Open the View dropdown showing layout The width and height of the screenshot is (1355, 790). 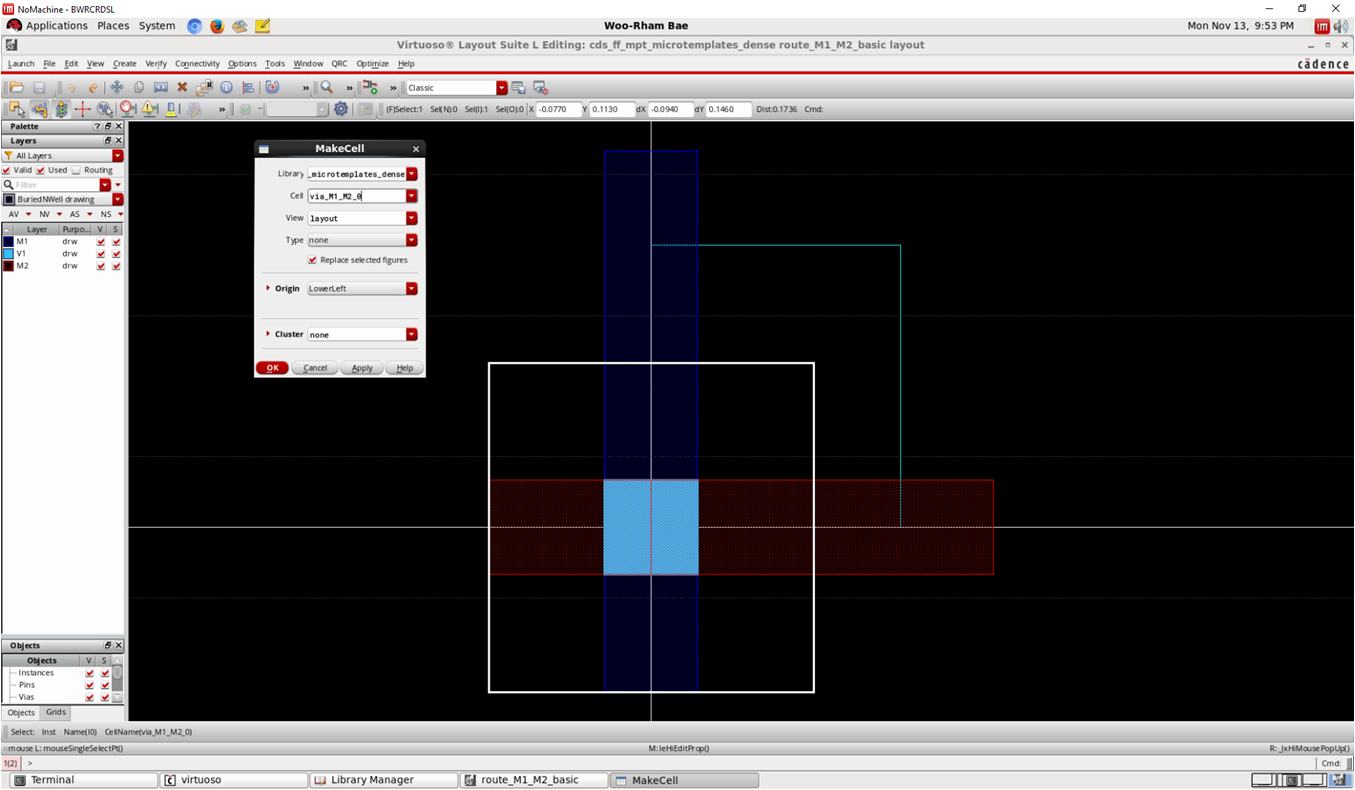coord(412,218)
